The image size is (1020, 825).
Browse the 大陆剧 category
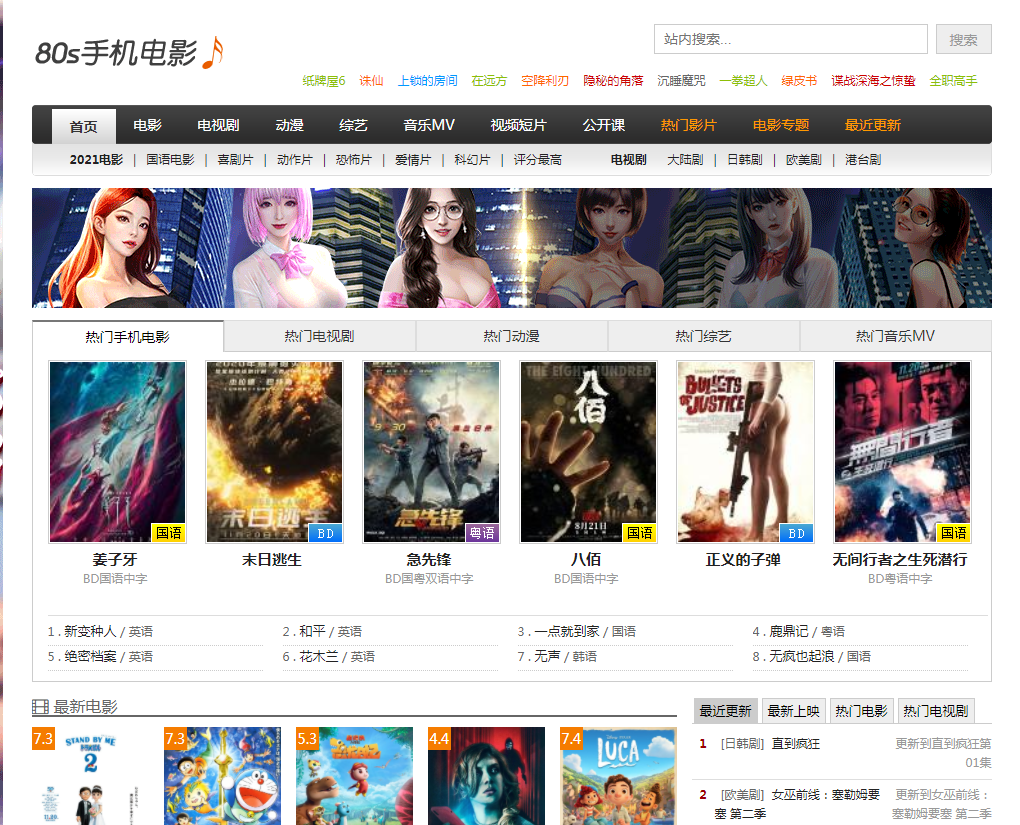685,160
